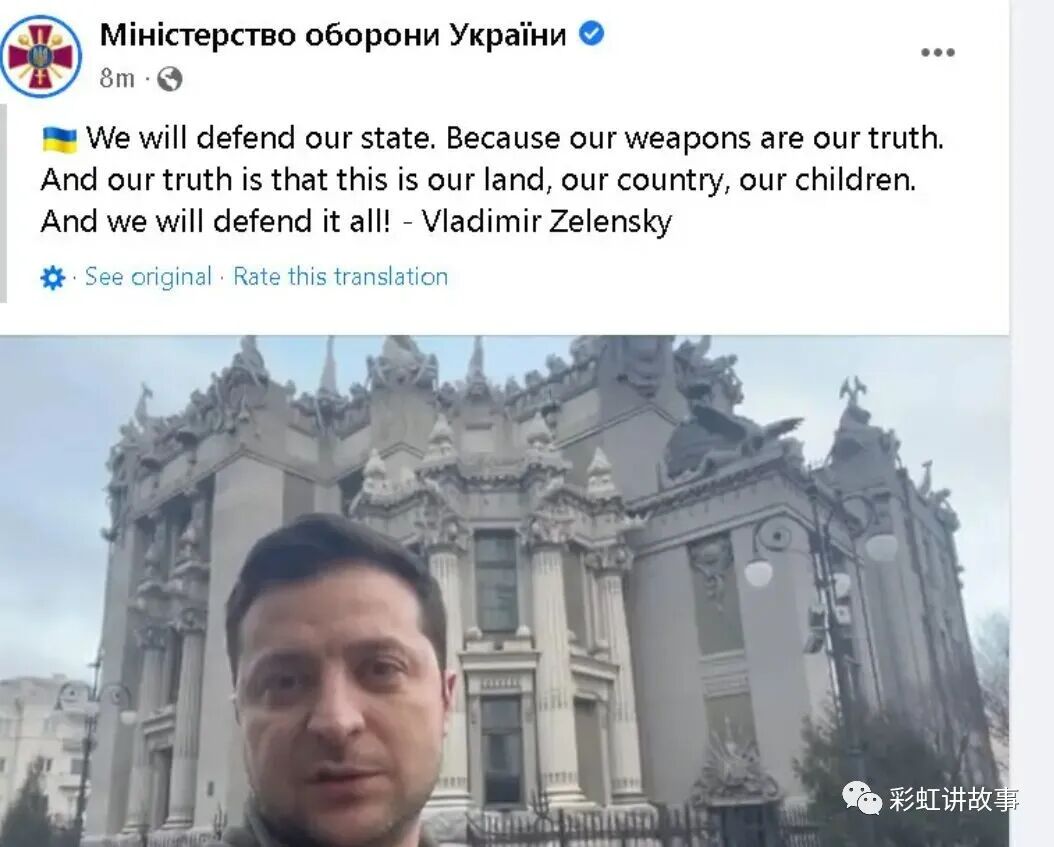Image resolution: width=1054 pixels, height=847 pixels.
Task: Open the three-dot post options menu
Action: pyautogui.click(x=938, y=52)
